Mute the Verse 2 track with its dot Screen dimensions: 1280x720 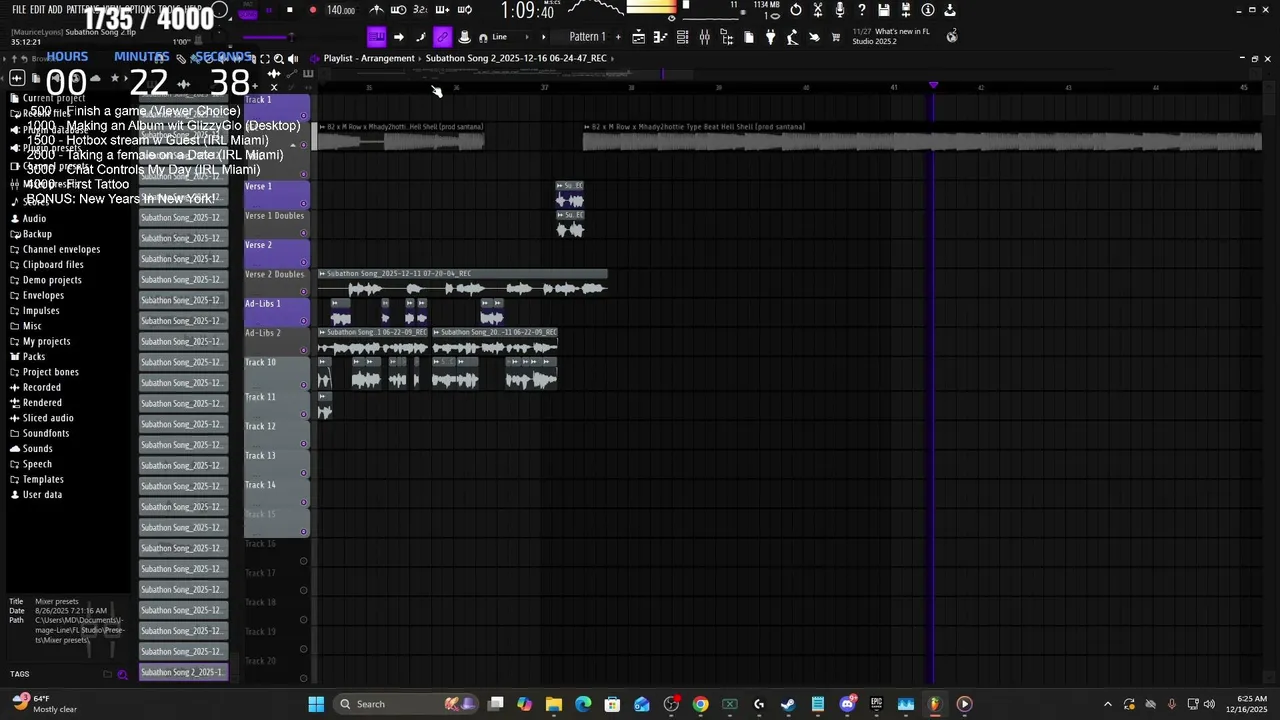(x=304, y=262)
